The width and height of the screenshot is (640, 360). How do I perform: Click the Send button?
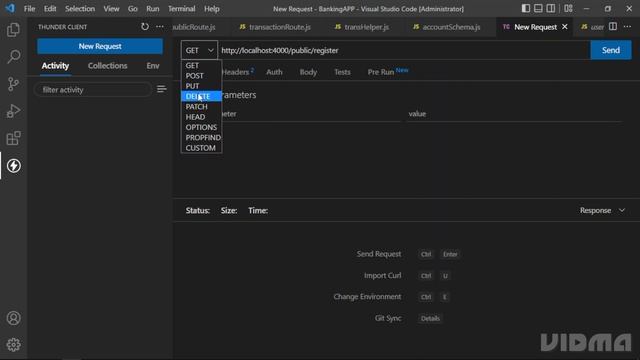point(611,50)
